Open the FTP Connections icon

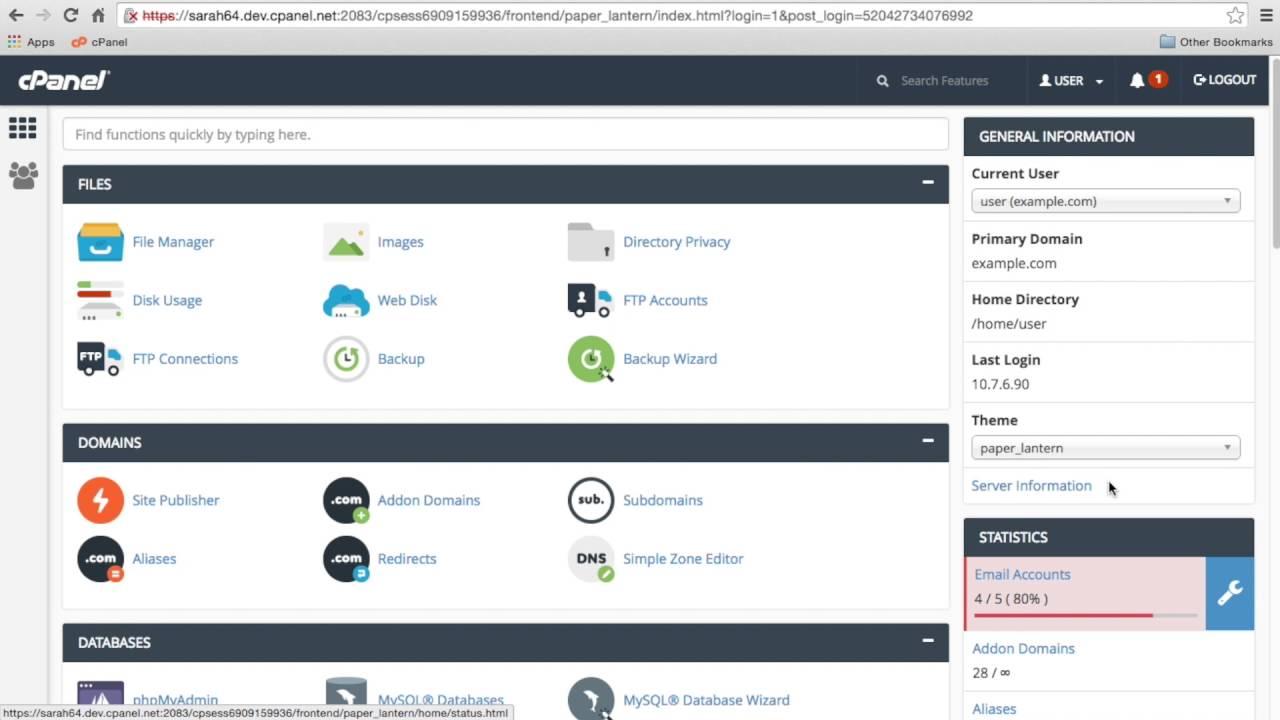[100, 359]
